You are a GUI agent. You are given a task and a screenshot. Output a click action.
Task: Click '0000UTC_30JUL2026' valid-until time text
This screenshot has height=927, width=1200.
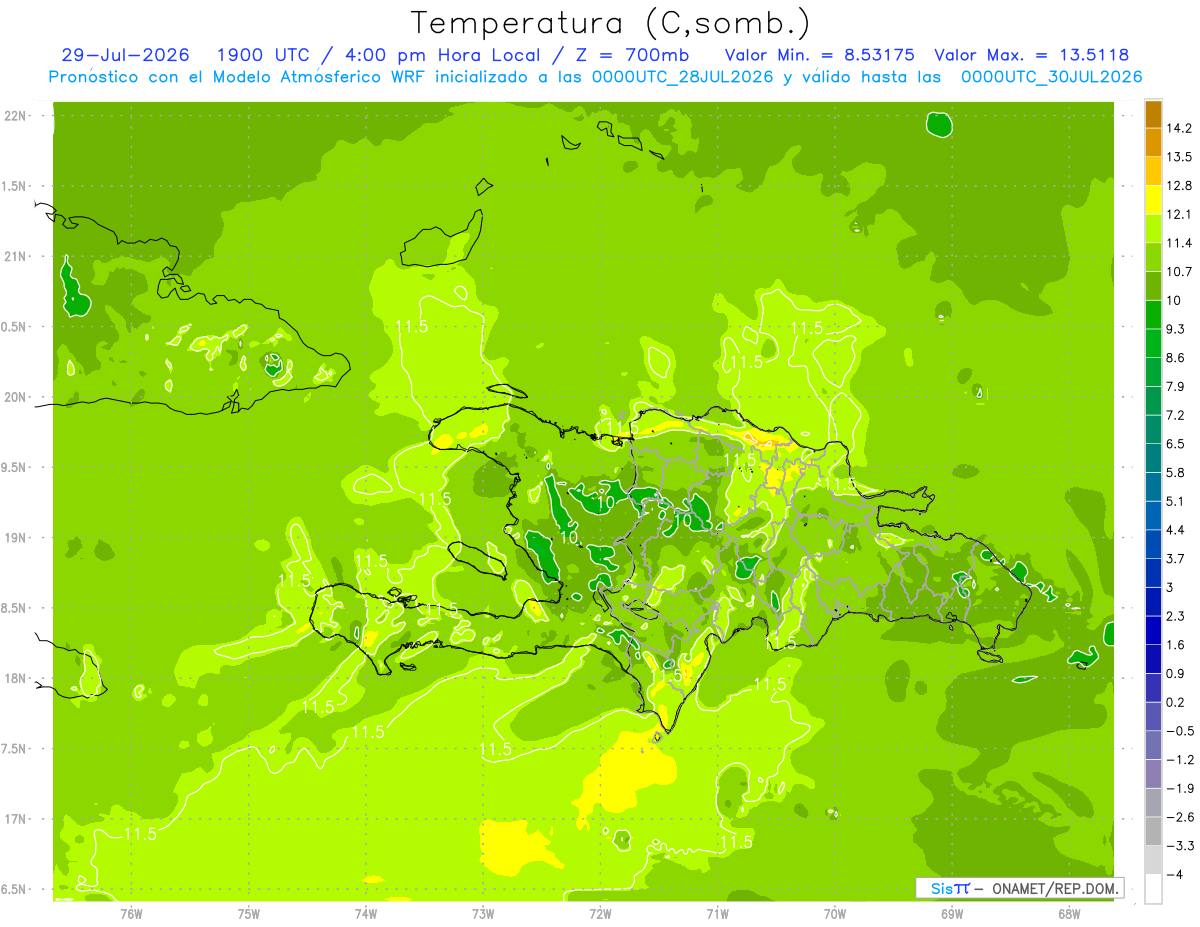pos(1052,77)
